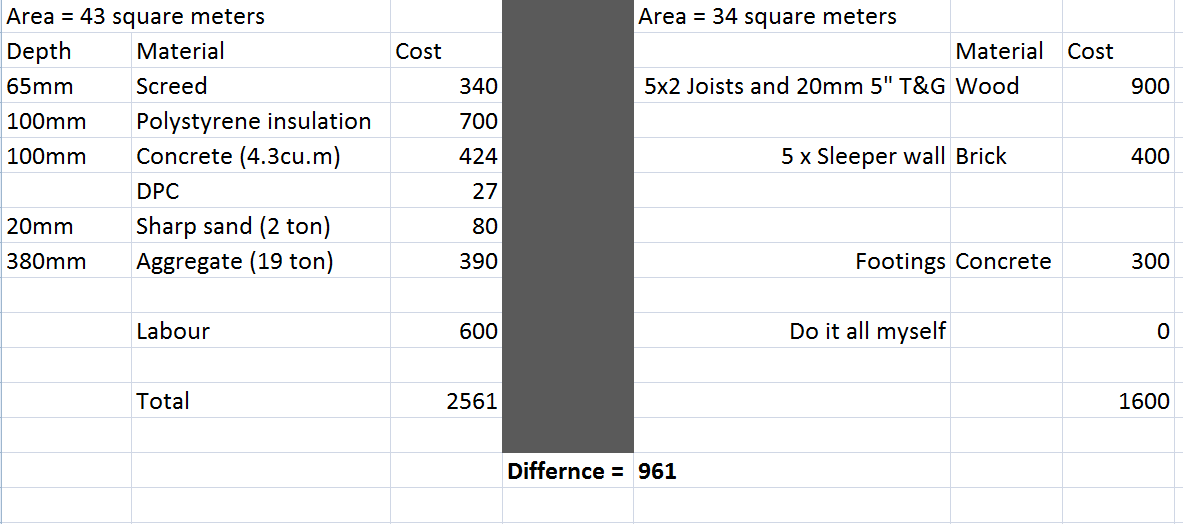Select the "Labour" row label cell
1183x524 pixels.
point(173,332)
